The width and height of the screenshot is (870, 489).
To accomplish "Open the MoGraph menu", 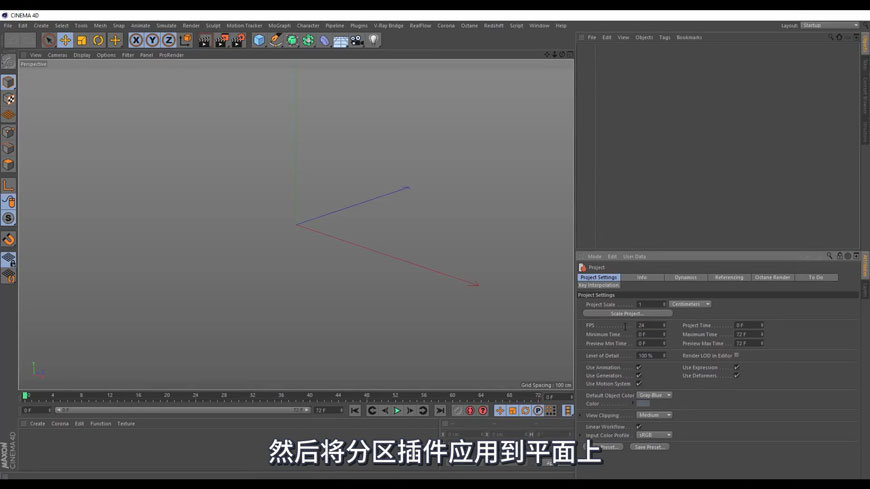I will (279, 26).
